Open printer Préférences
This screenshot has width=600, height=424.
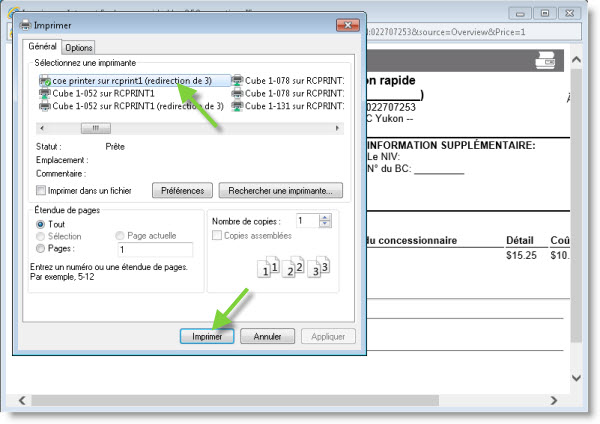(x=182, y=190)
